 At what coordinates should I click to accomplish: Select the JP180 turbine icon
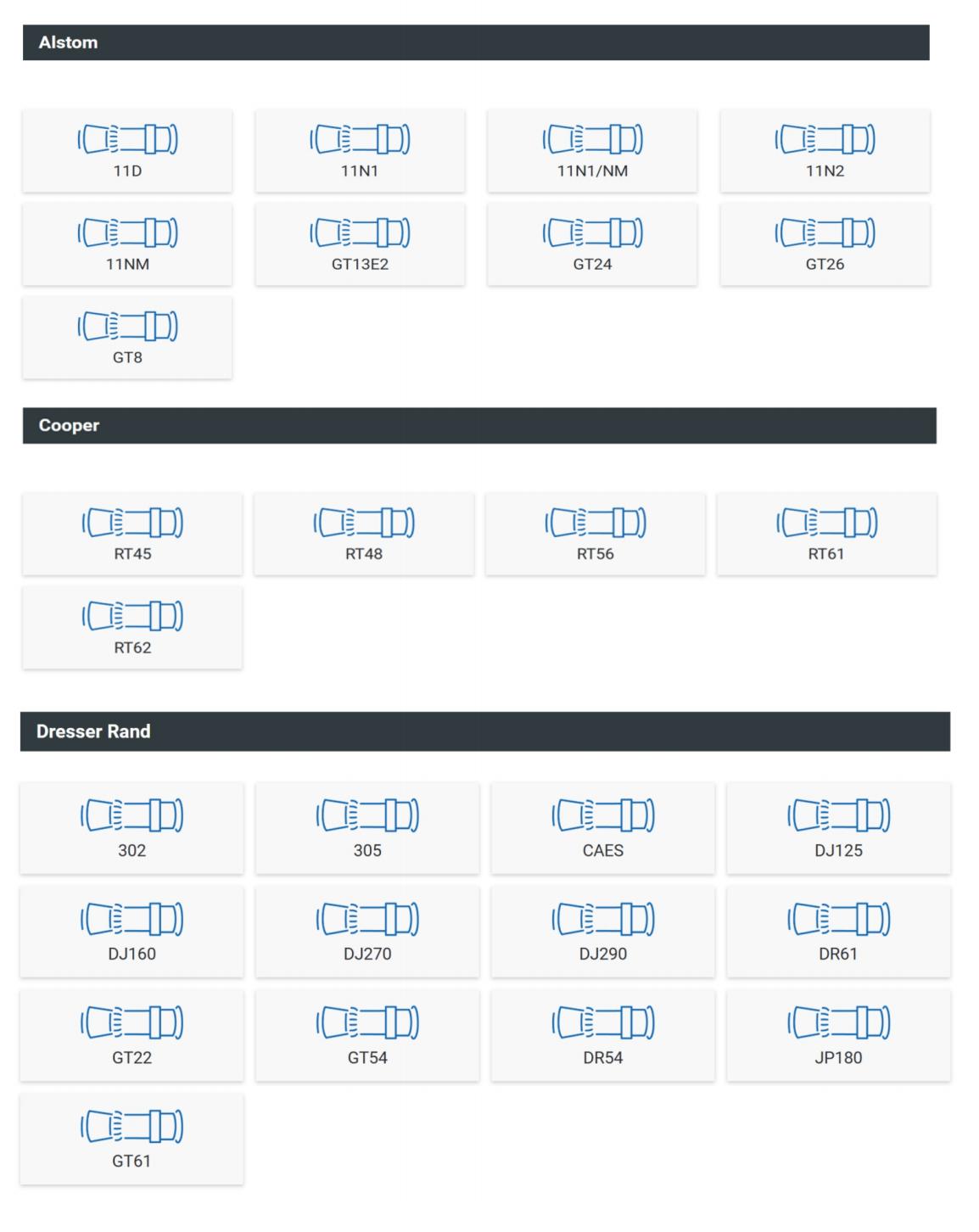point(839,1022)
